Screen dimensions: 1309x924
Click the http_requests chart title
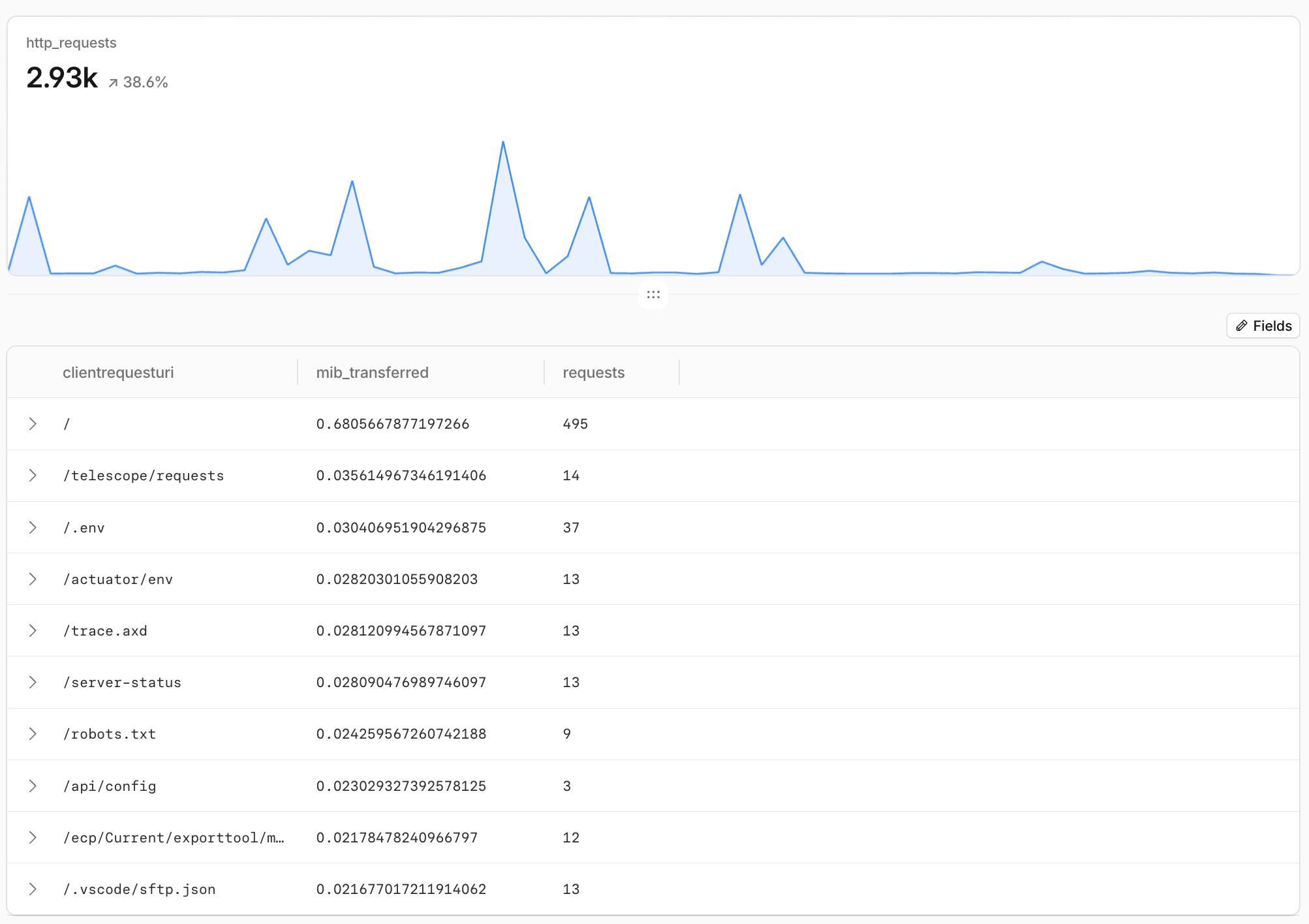point(71,43)
